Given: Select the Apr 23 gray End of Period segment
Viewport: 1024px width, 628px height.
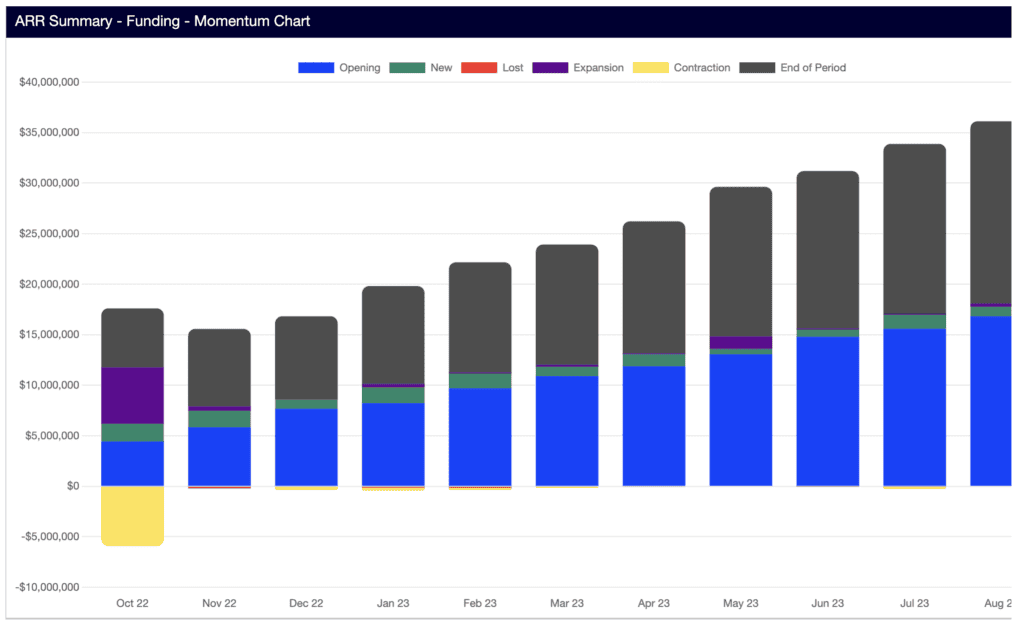Looking at the screenshot, I should click(654, 288).
